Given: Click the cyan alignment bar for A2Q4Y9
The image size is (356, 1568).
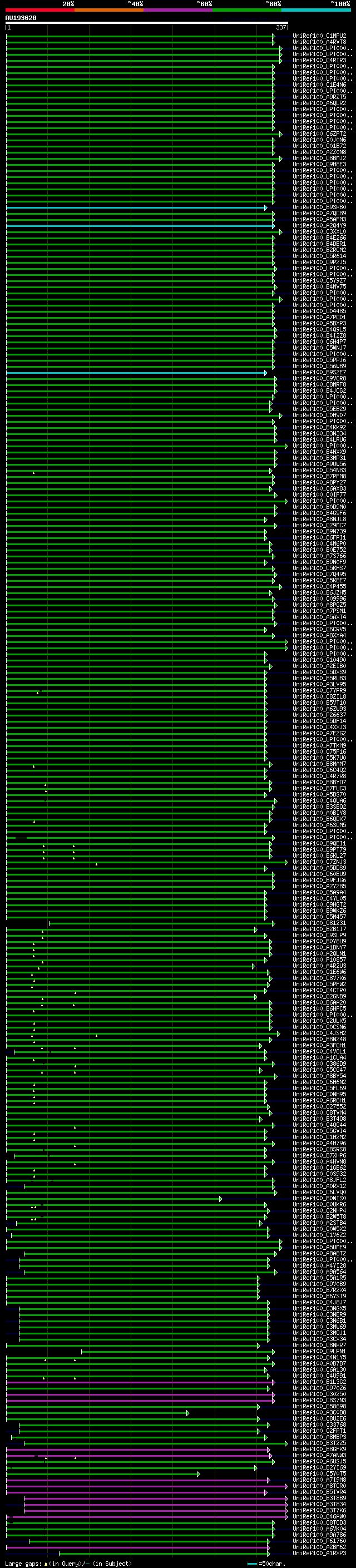Looking at the screenshot, I should 140,226.
